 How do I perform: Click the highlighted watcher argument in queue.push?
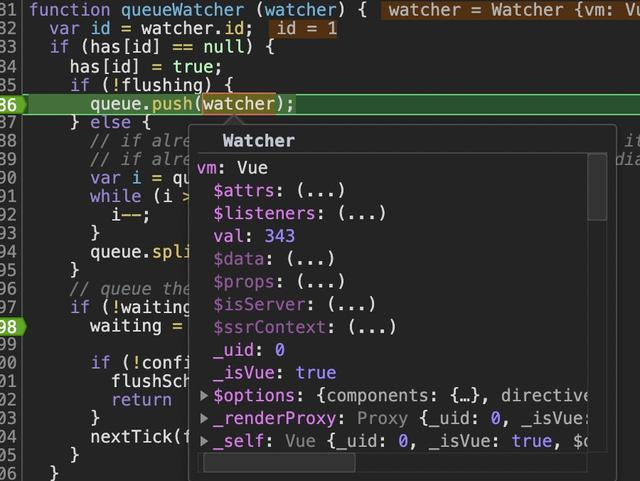(239, 104)
